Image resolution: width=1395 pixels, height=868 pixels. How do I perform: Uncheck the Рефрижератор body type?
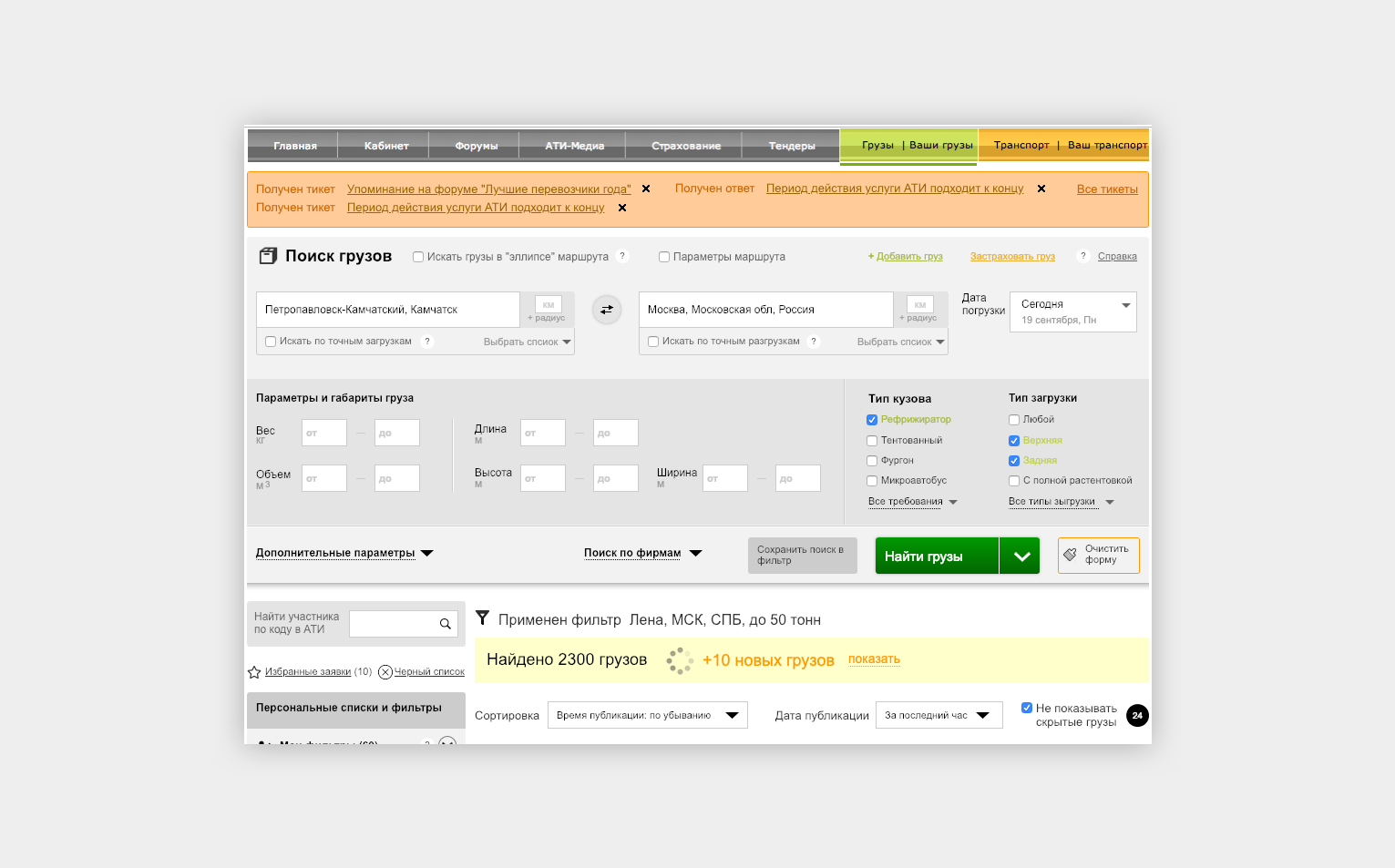[872, 420]
